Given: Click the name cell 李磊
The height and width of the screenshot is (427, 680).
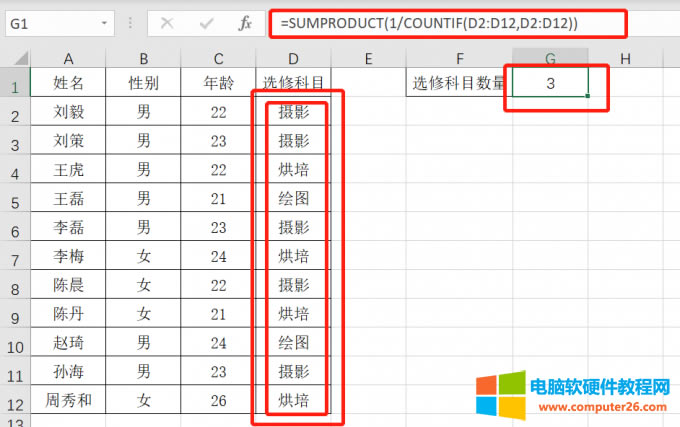Looking at the screenshot, I should click(68, 227).
